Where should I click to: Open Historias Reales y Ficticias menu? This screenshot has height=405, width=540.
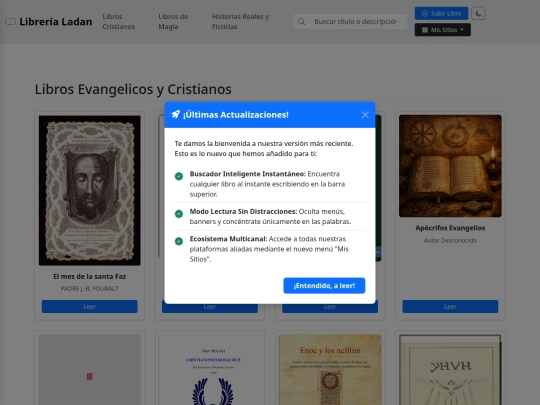[x=240, y=21]
